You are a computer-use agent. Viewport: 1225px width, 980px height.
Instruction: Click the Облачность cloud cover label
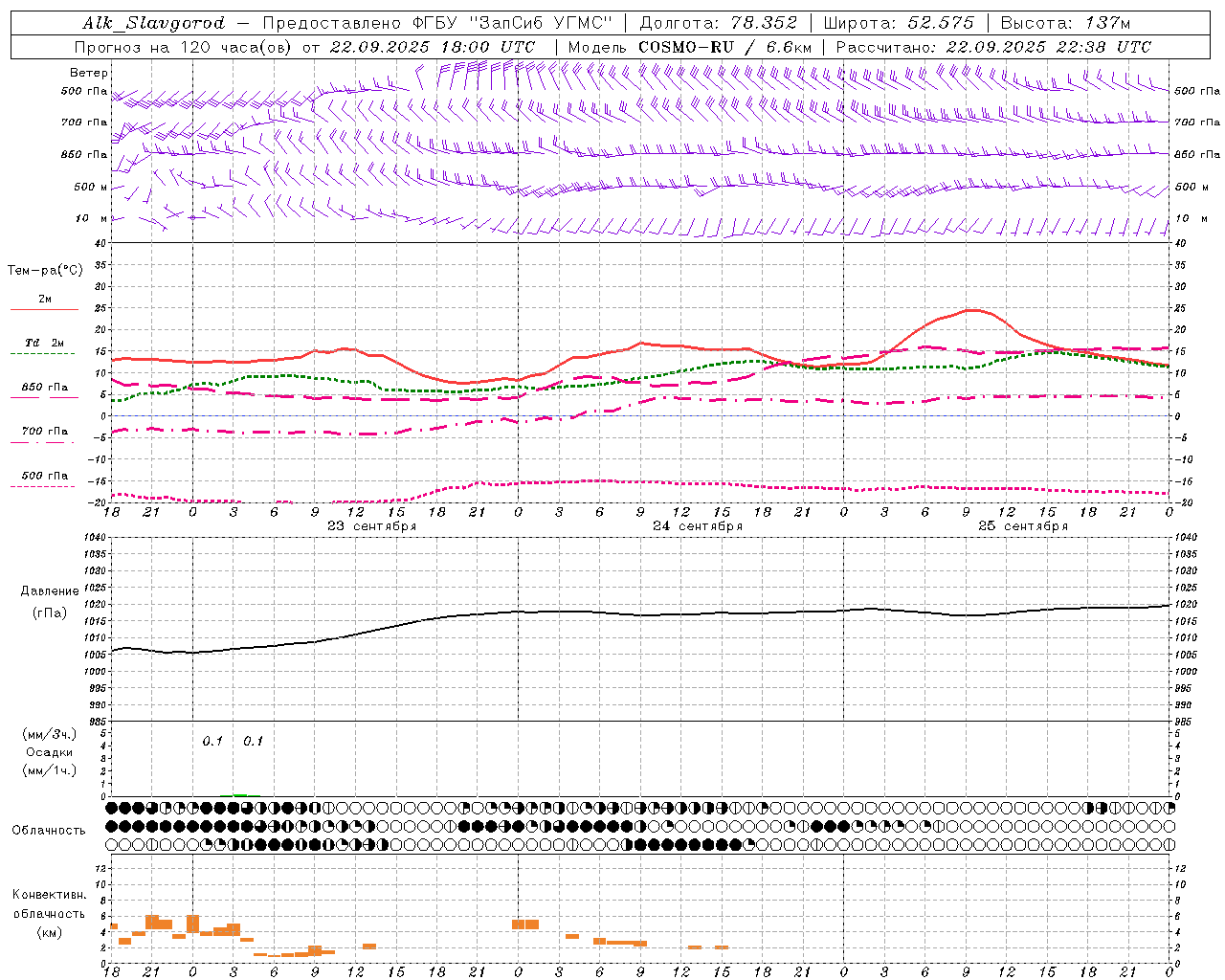click(x=49, y=830)
